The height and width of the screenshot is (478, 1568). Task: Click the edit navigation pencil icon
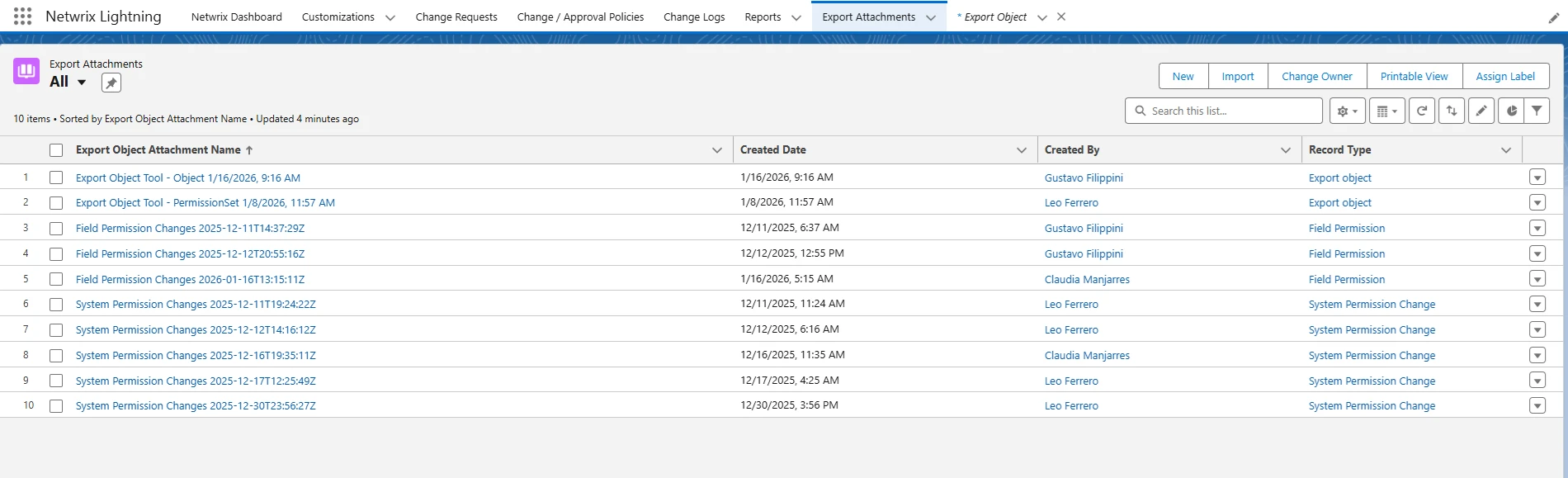[x=1553, y=17]
